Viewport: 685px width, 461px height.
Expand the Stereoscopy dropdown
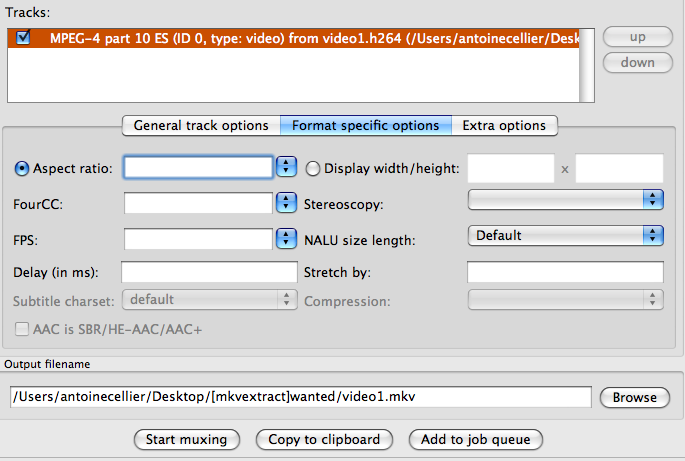(566, 200)
